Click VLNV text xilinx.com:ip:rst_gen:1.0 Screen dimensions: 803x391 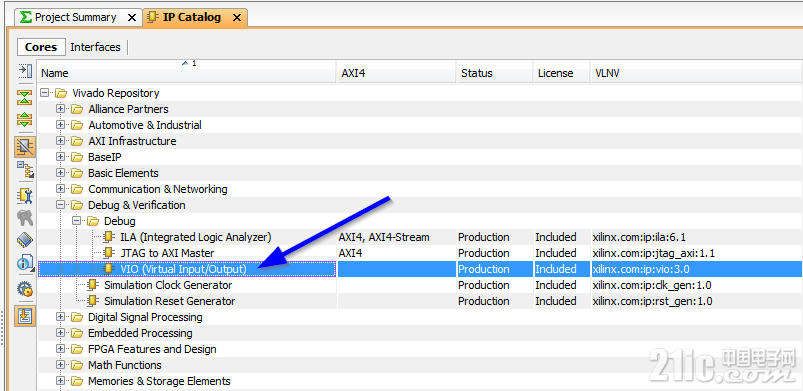coord(652,301)
